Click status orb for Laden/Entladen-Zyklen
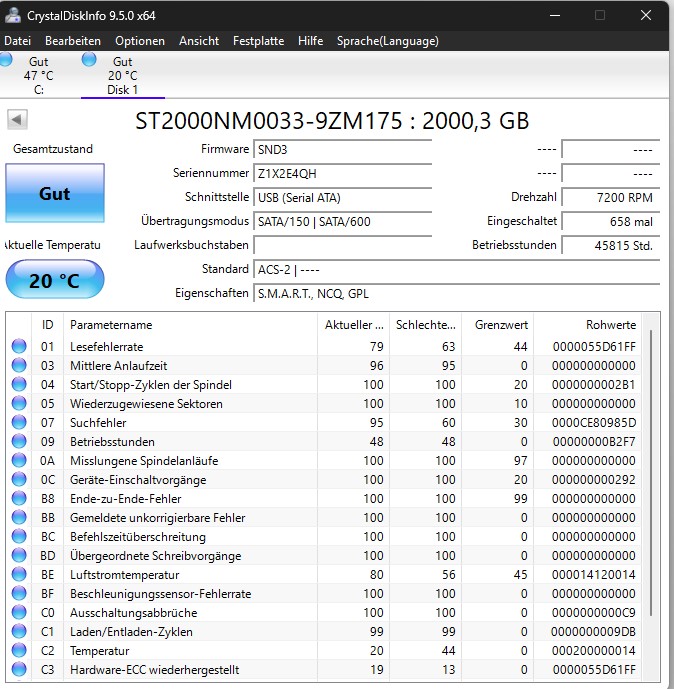Viewport: 674px width, 689px height. click(x=19, y=631)
